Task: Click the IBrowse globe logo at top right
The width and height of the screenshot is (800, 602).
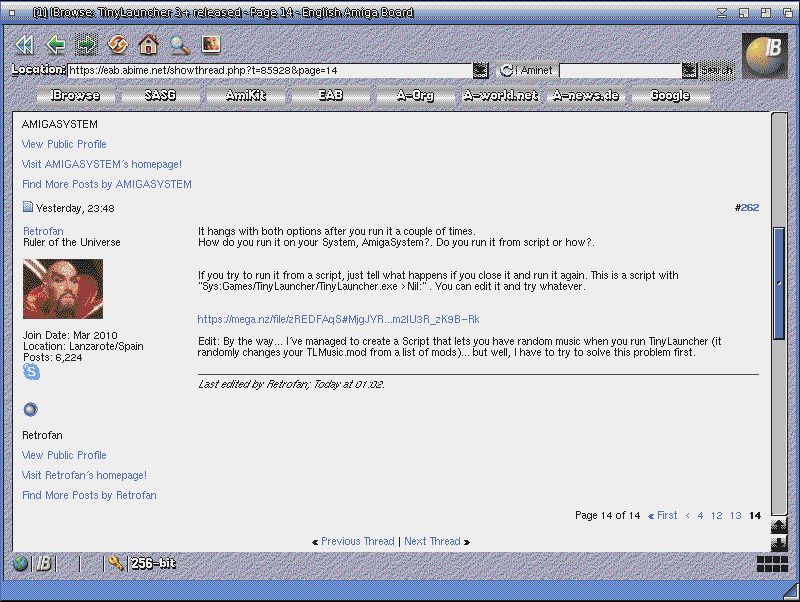Action: 765,56
